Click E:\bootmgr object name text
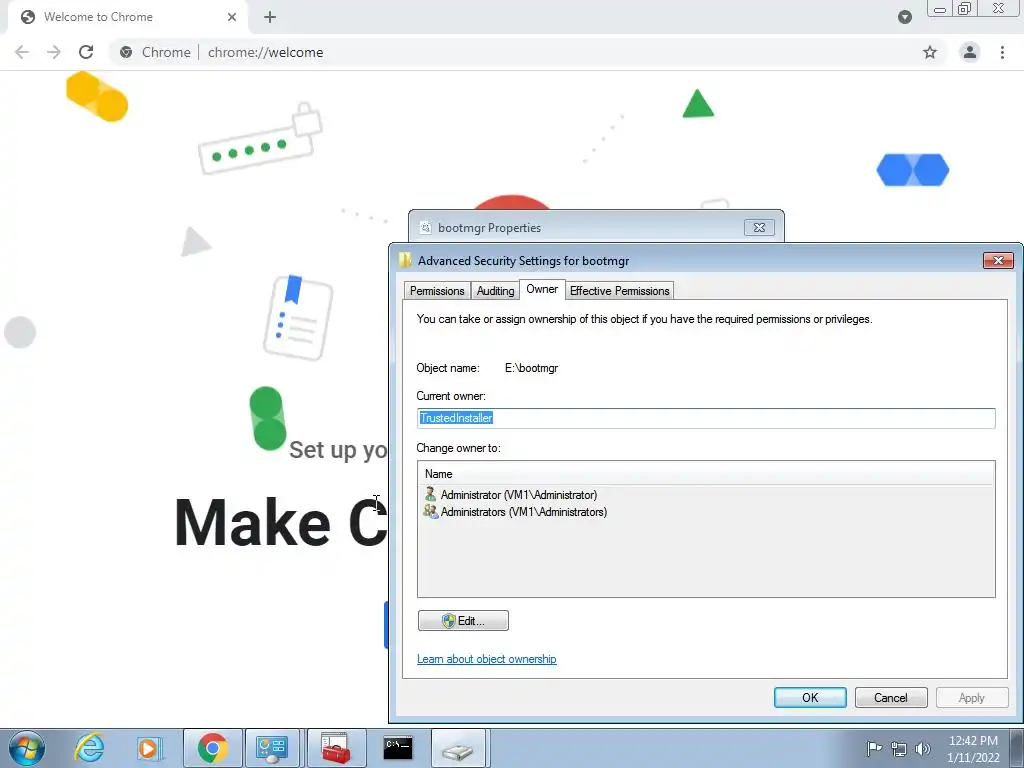1024x768 pixels. [532, 368]
